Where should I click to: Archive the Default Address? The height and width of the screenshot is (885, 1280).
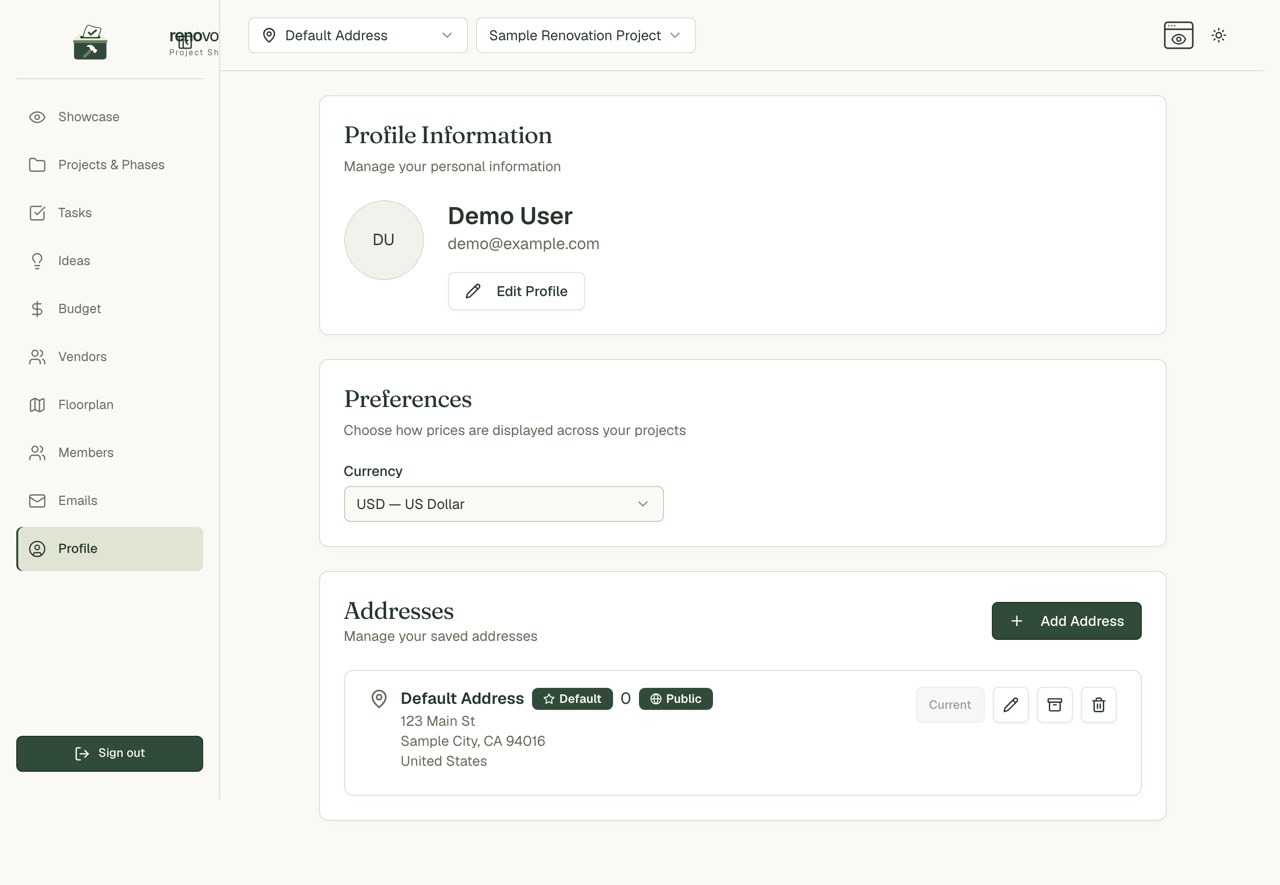tap(1055, 705)
